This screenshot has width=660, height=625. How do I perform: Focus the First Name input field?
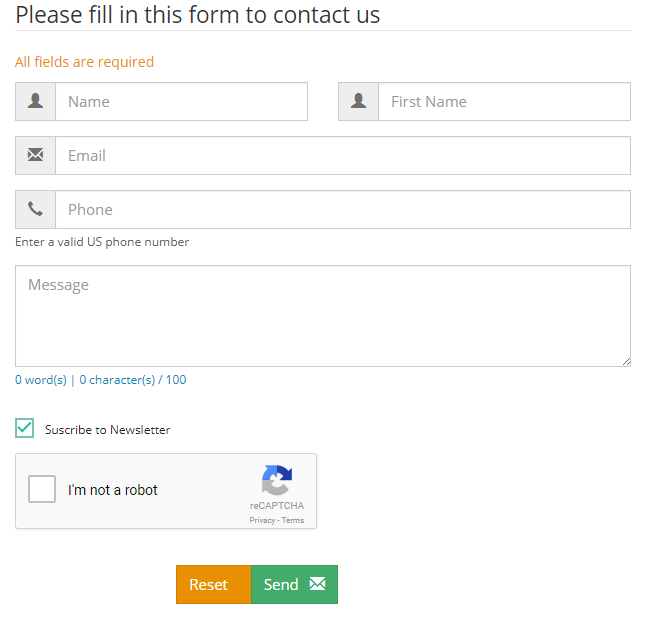tap(504, 101)
